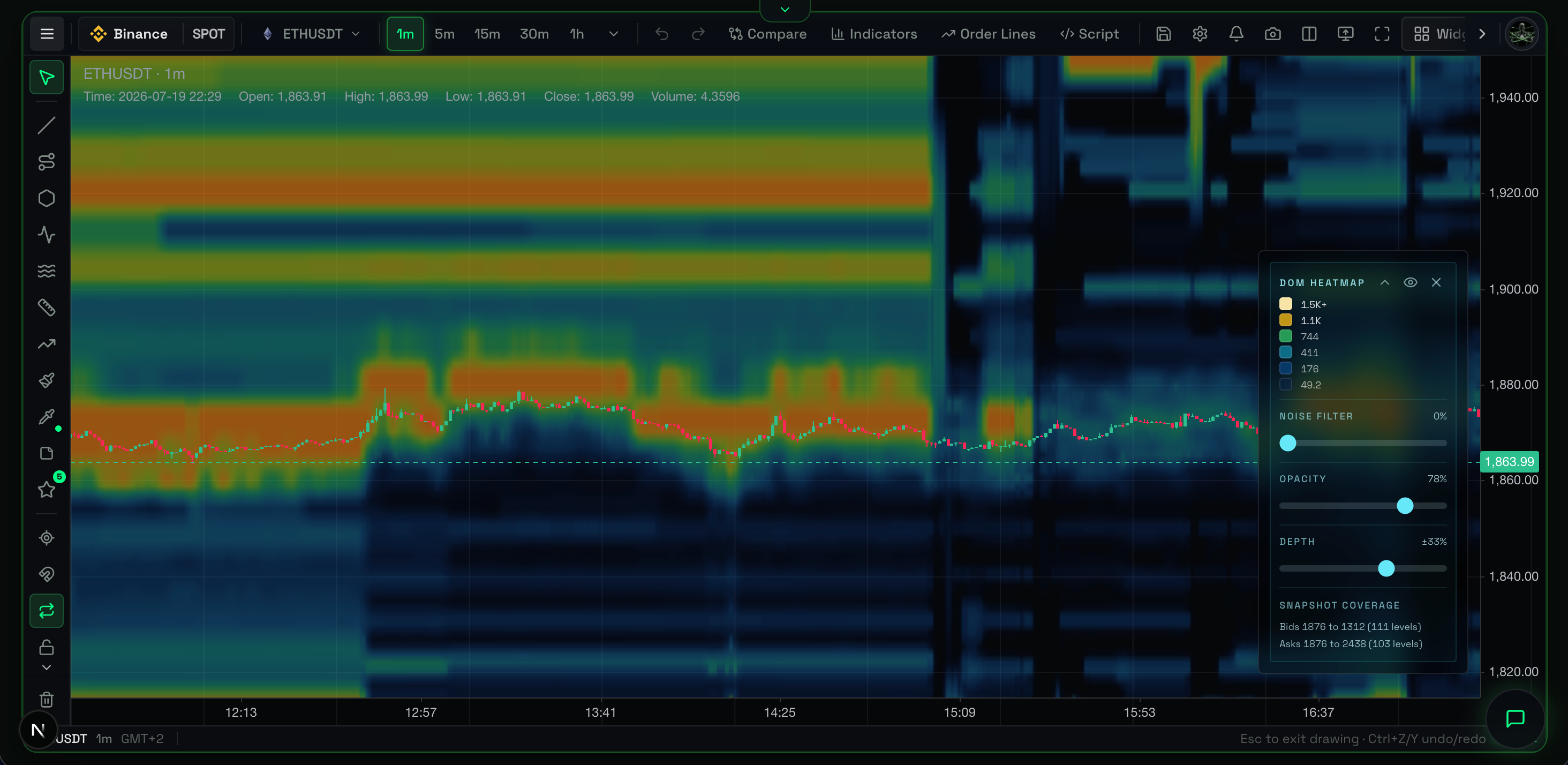
Task: Select the rising trend arrow tool
Action: tap(47, 344)
